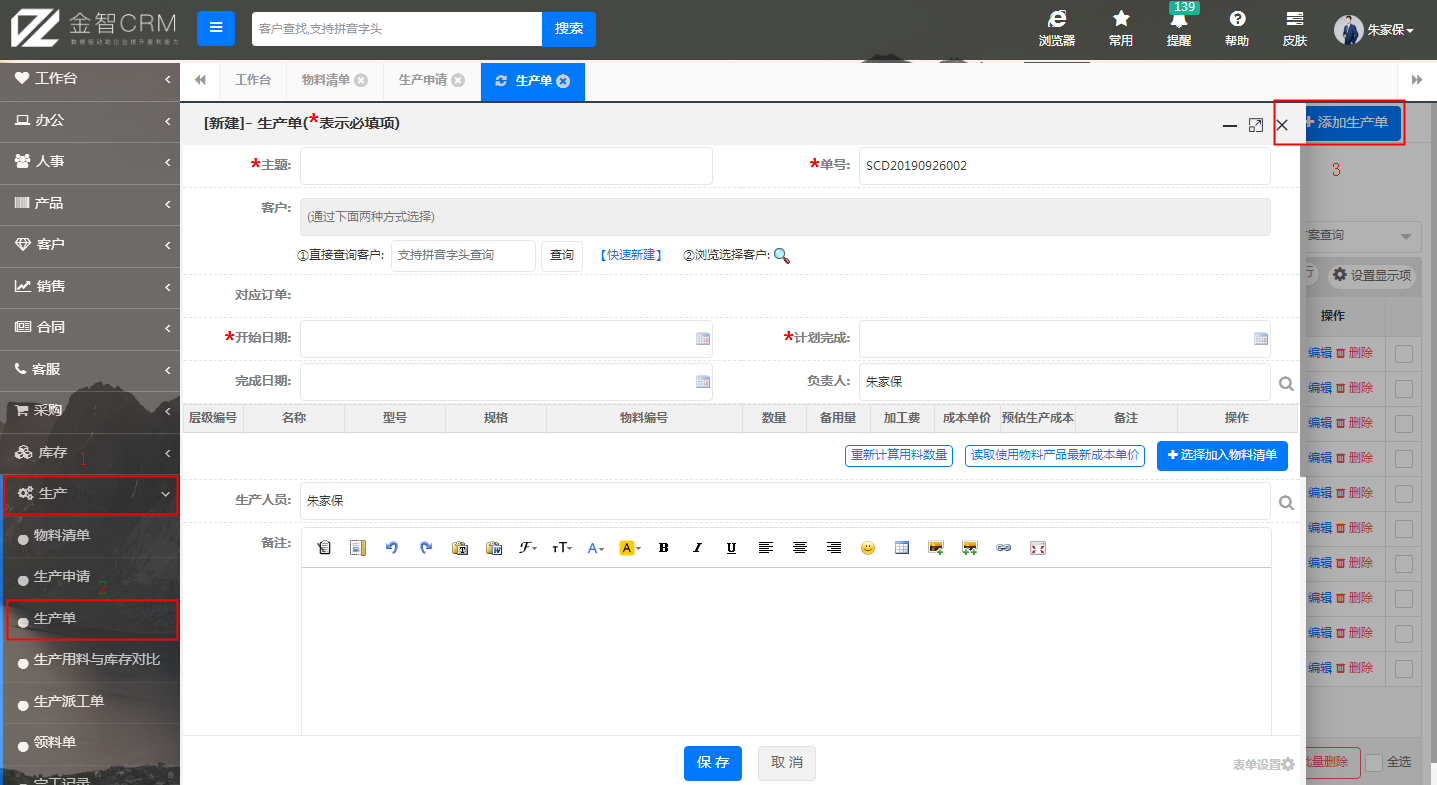
Task: Open the 帮助 help icon
Action: 1237,29
